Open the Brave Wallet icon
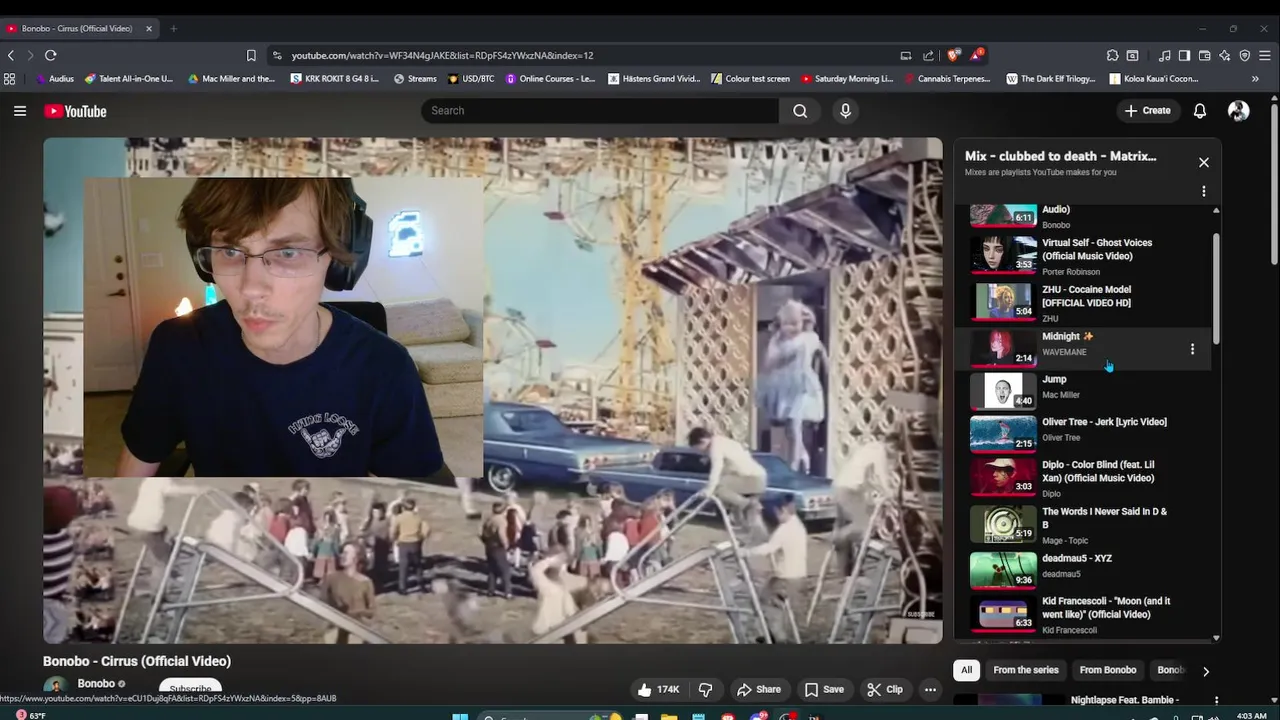This screenshot has height=720, width=1280. [x=1204, y=55]
